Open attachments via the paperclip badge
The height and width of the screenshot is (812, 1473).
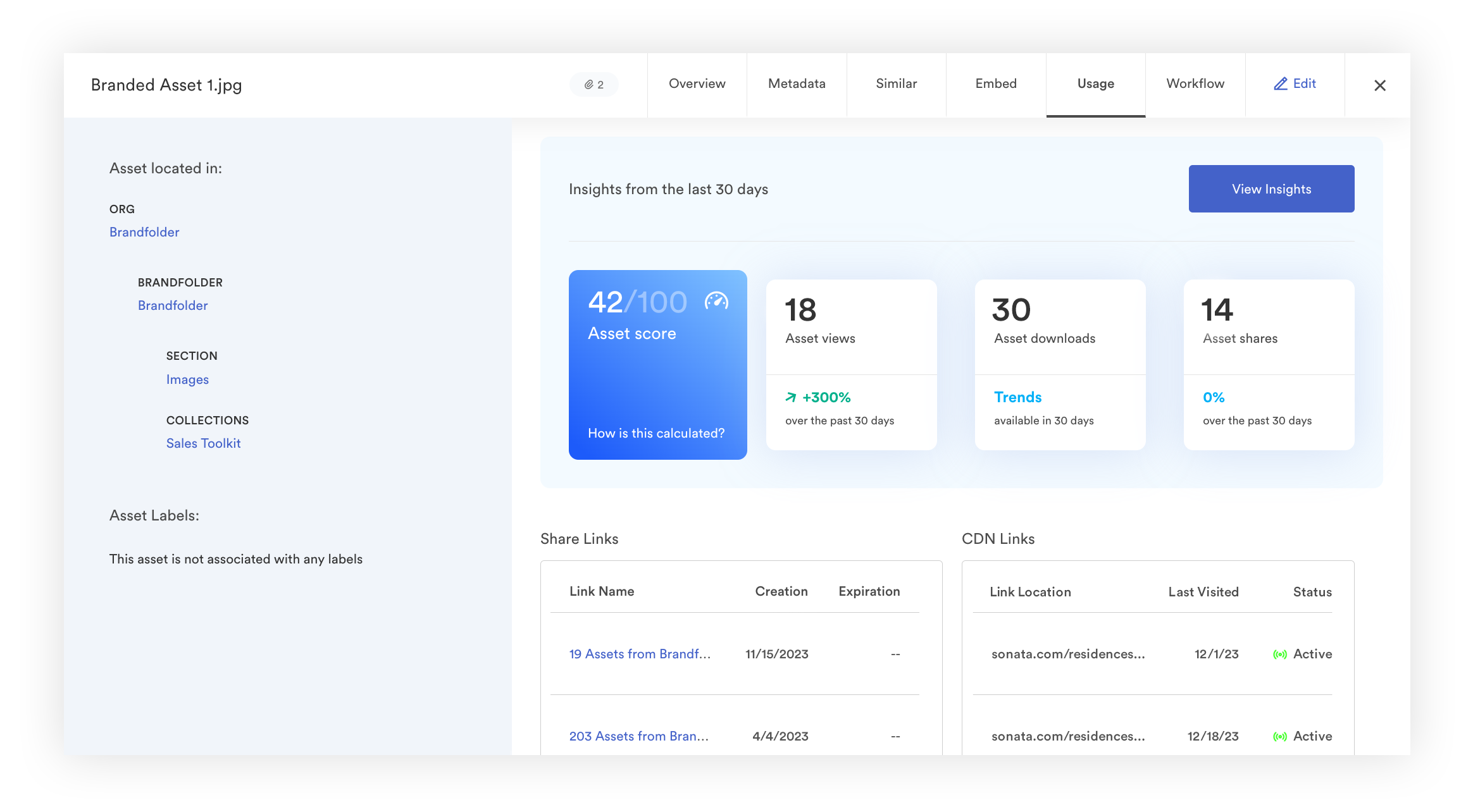coord(594,84)
